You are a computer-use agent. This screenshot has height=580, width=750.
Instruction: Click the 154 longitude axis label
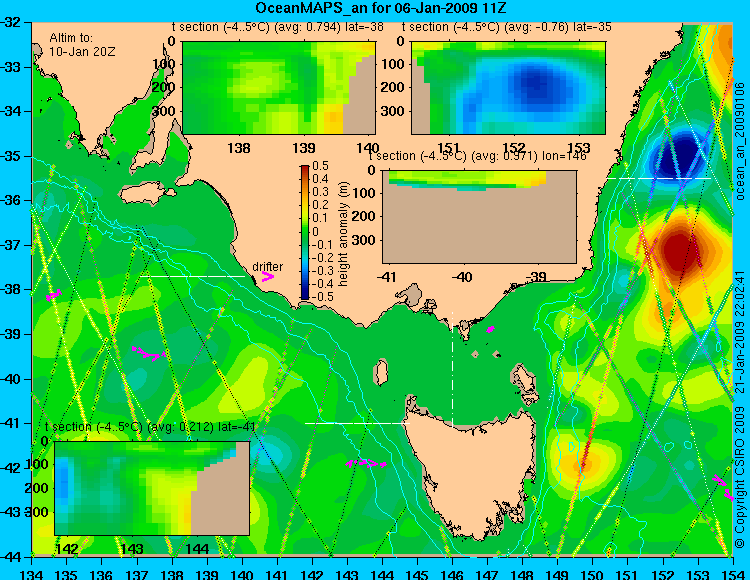(x=733, y=574)
